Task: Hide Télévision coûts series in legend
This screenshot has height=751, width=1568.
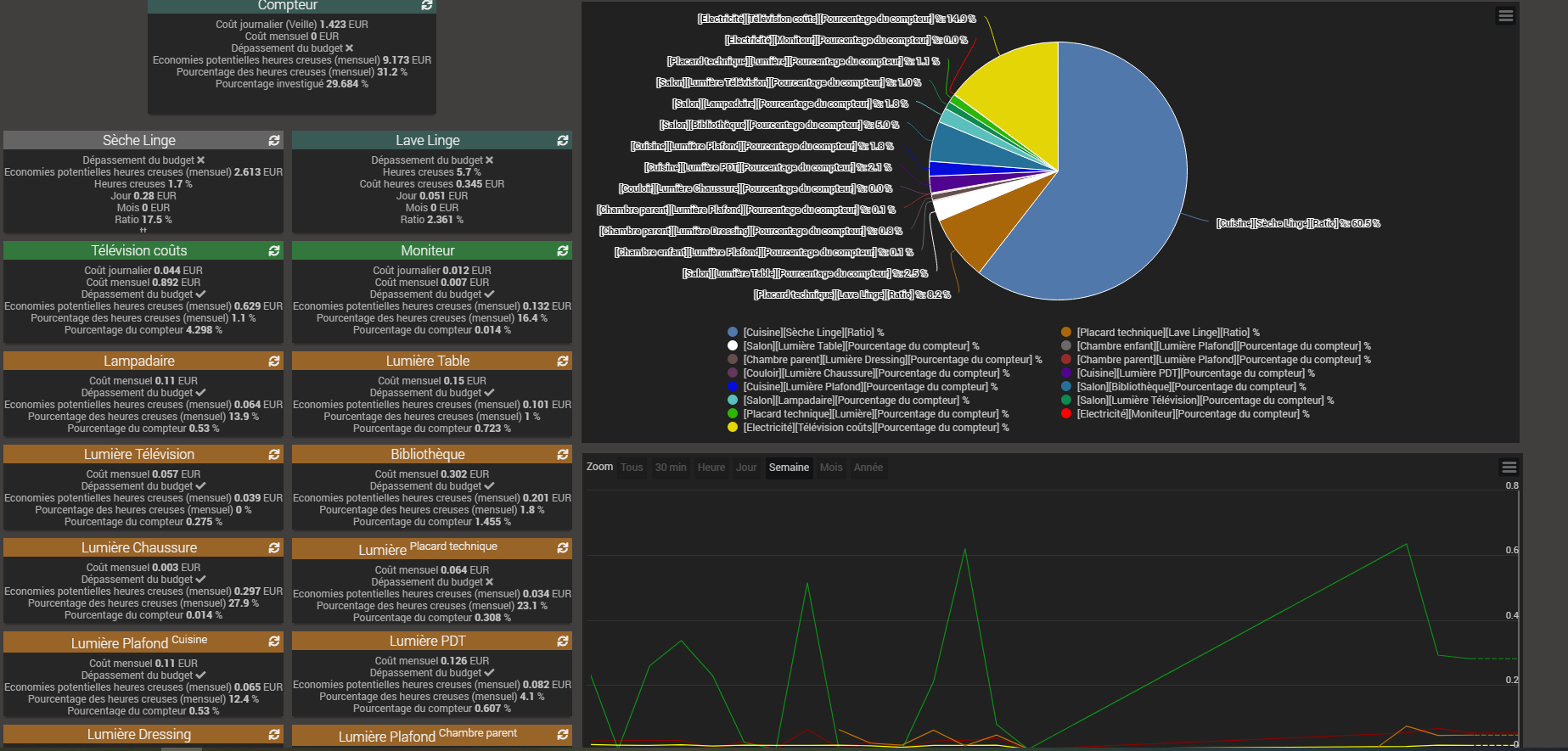Action: tap(875, 428)
